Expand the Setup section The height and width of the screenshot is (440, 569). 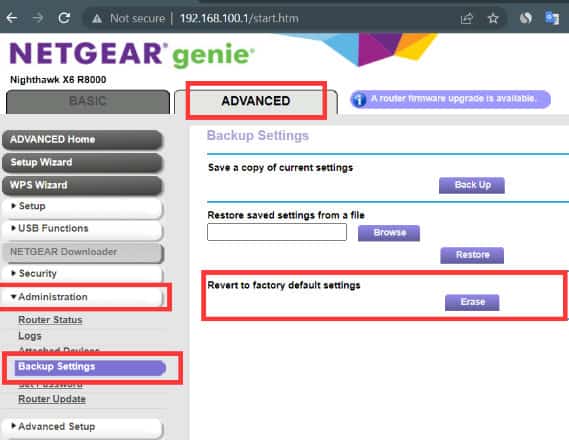(82, 206)
